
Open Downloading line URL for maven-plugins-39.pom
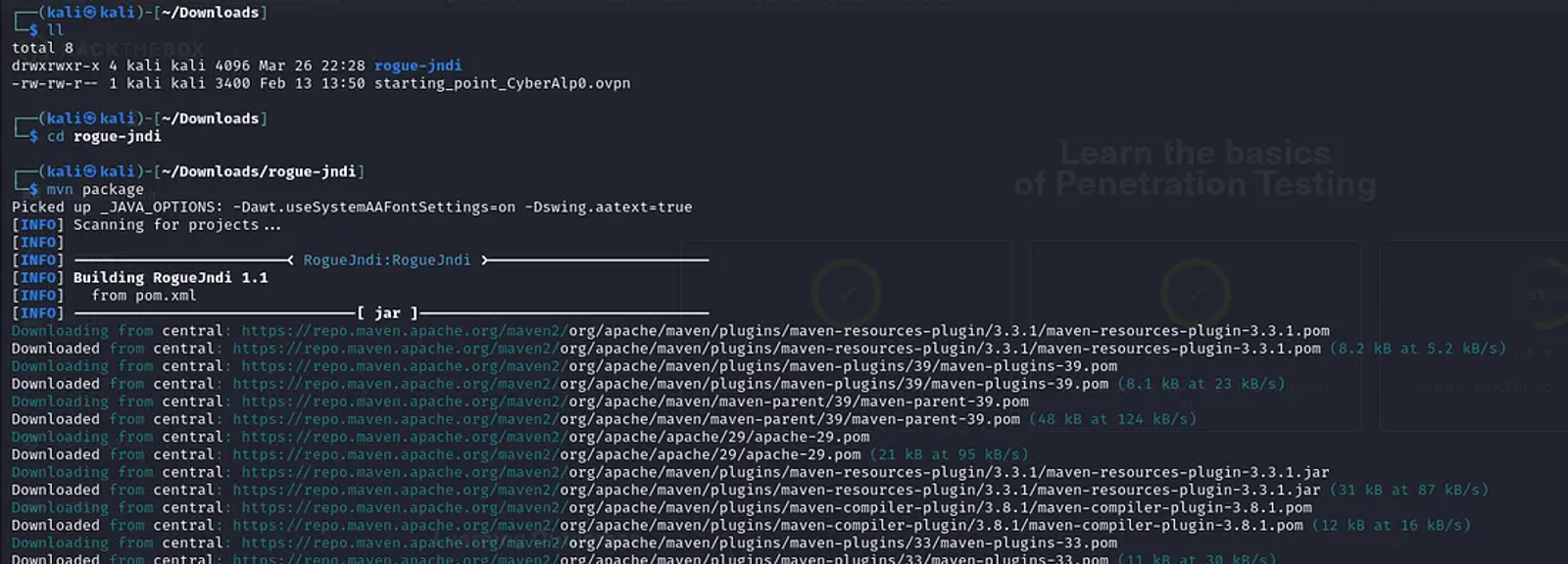[x=679, y=366]
